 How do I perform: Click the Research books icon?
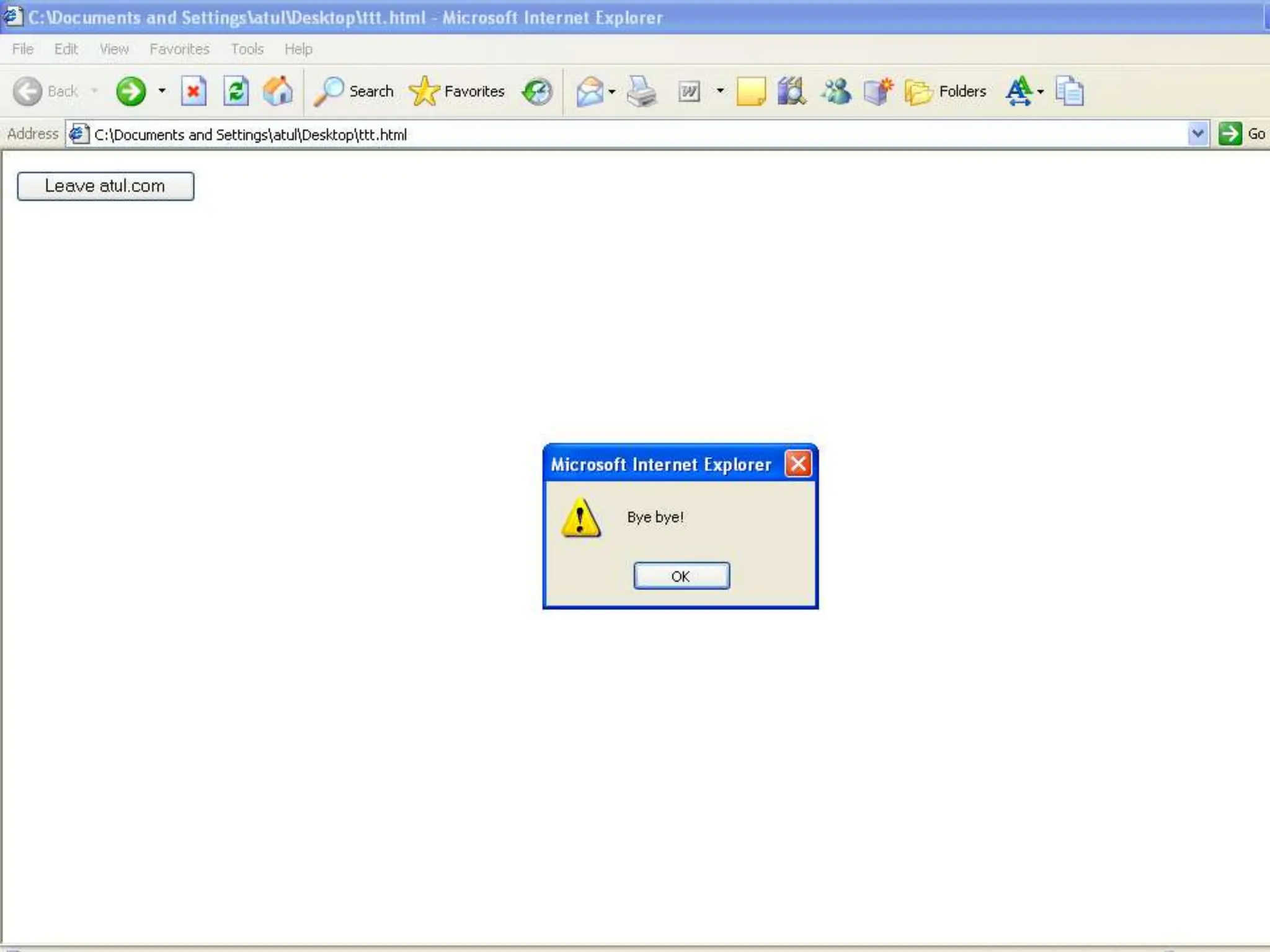click(x=792, y=92)
